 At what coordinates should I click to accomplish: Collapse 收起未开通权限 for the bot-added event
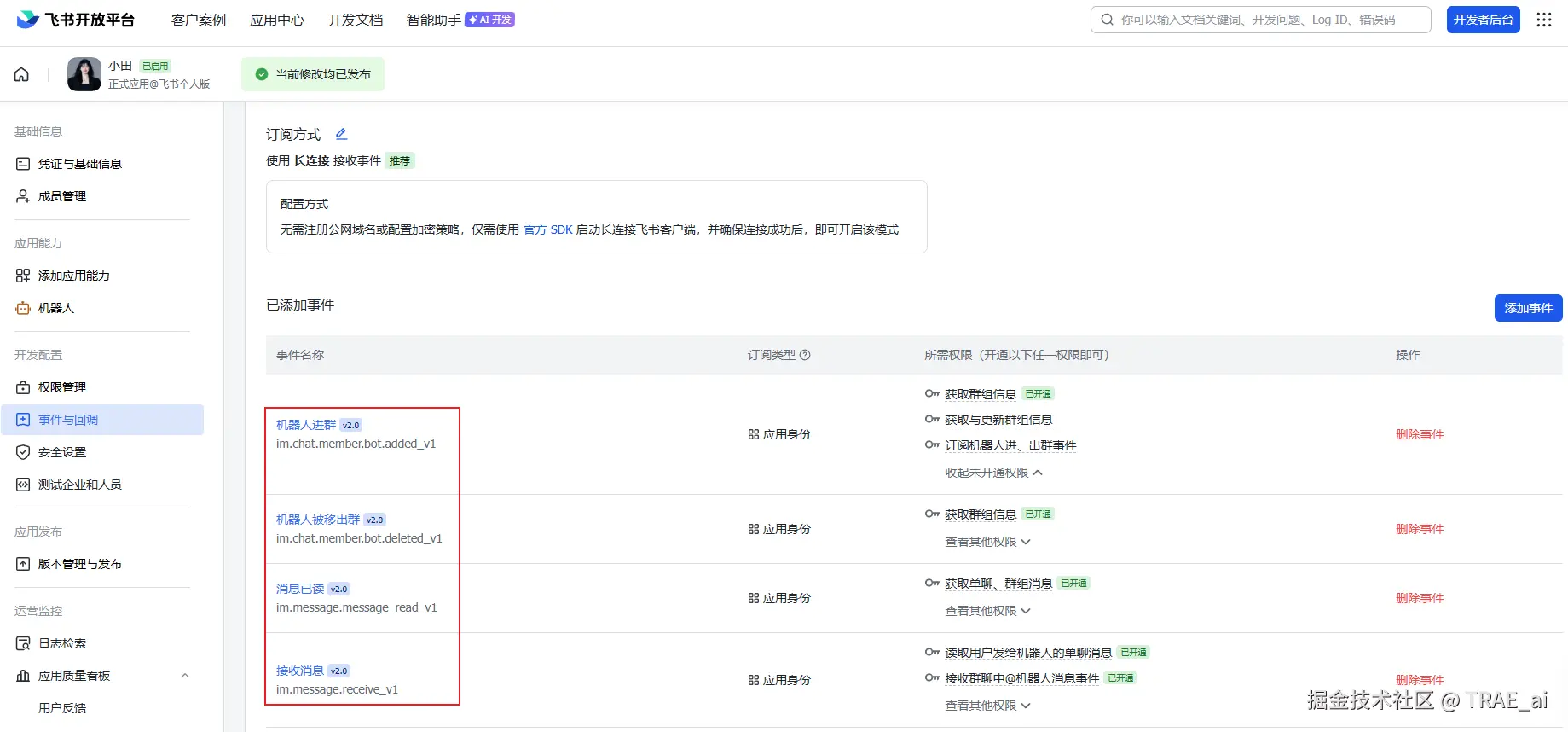click(993, 473)
